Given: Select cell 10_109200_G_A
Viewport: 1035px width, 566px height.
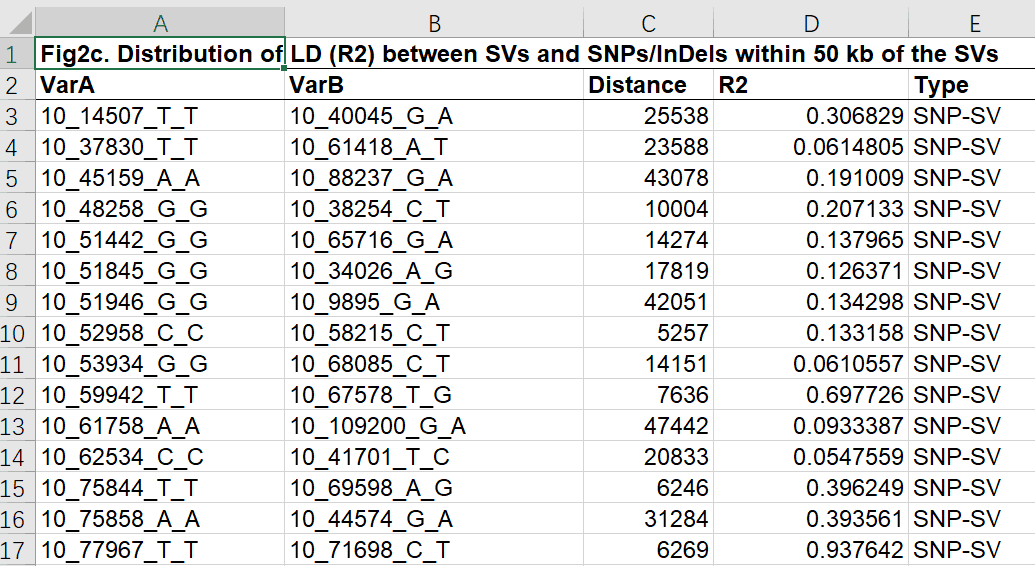Looking at the screenshot, I should [434, 425].
